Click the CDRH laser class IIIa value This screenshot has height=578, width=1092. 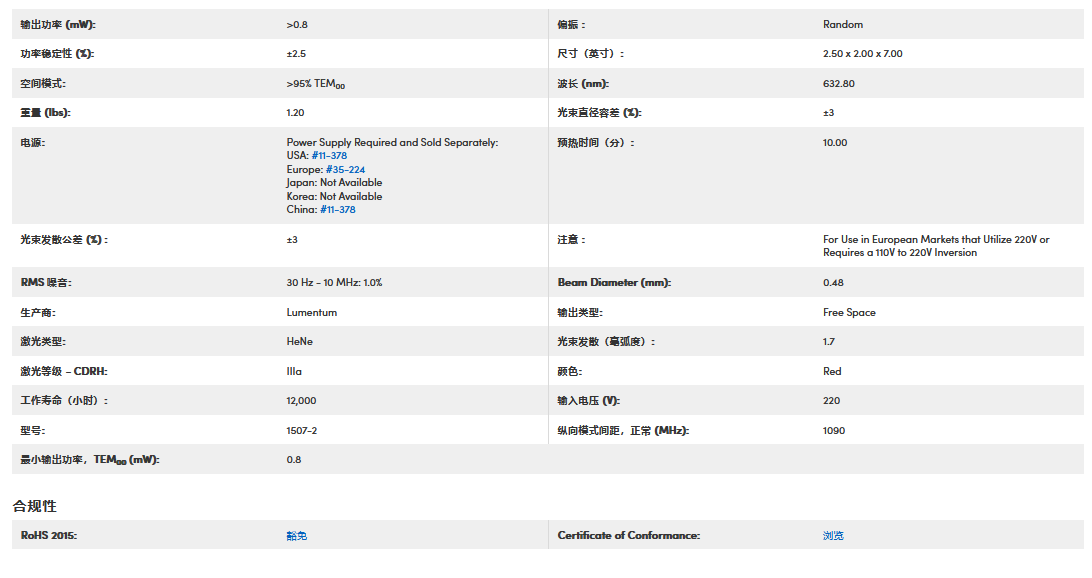click(294, 371)
